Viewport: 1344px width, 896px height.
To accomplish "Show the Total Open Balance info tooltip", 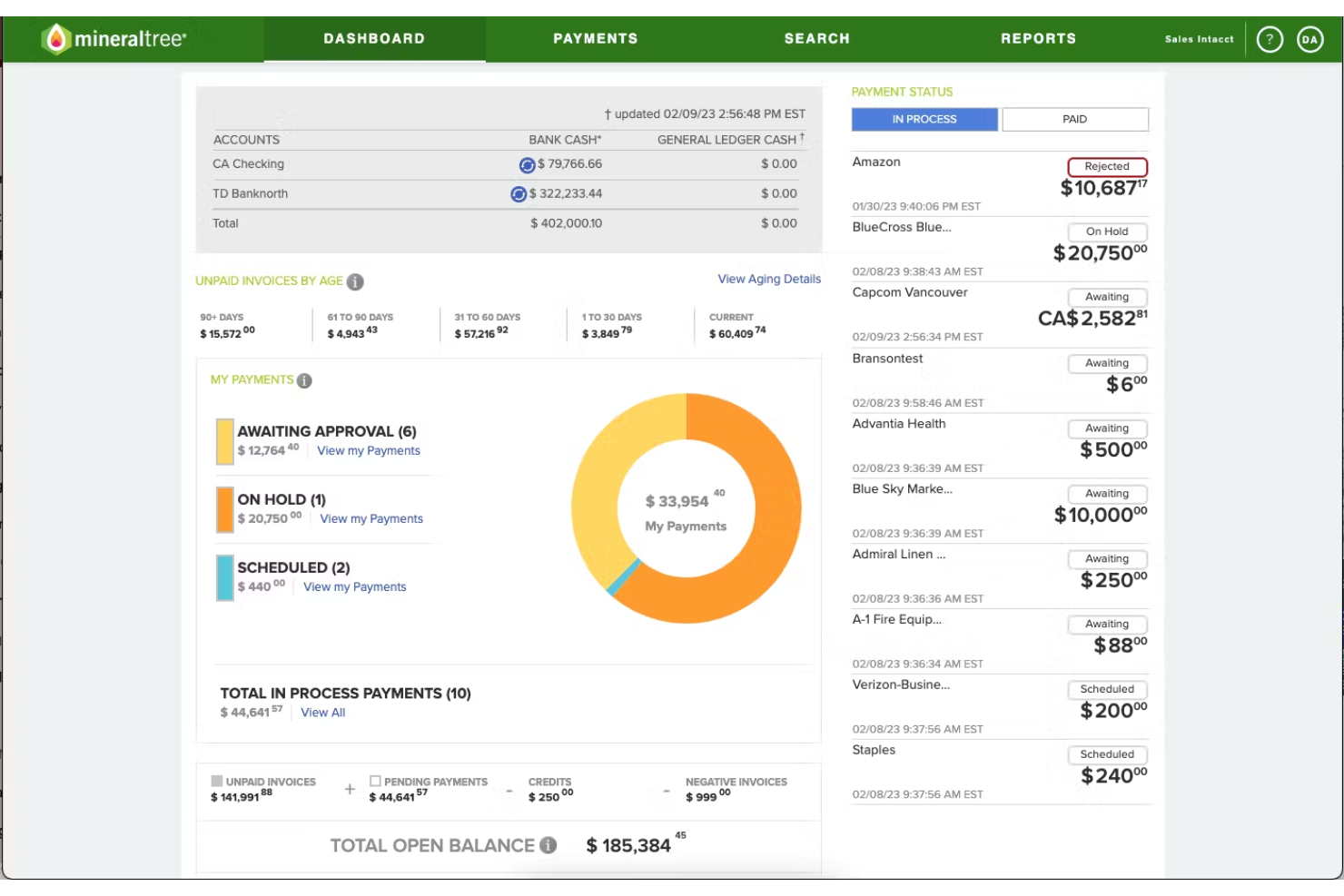I will coord(548,845).
